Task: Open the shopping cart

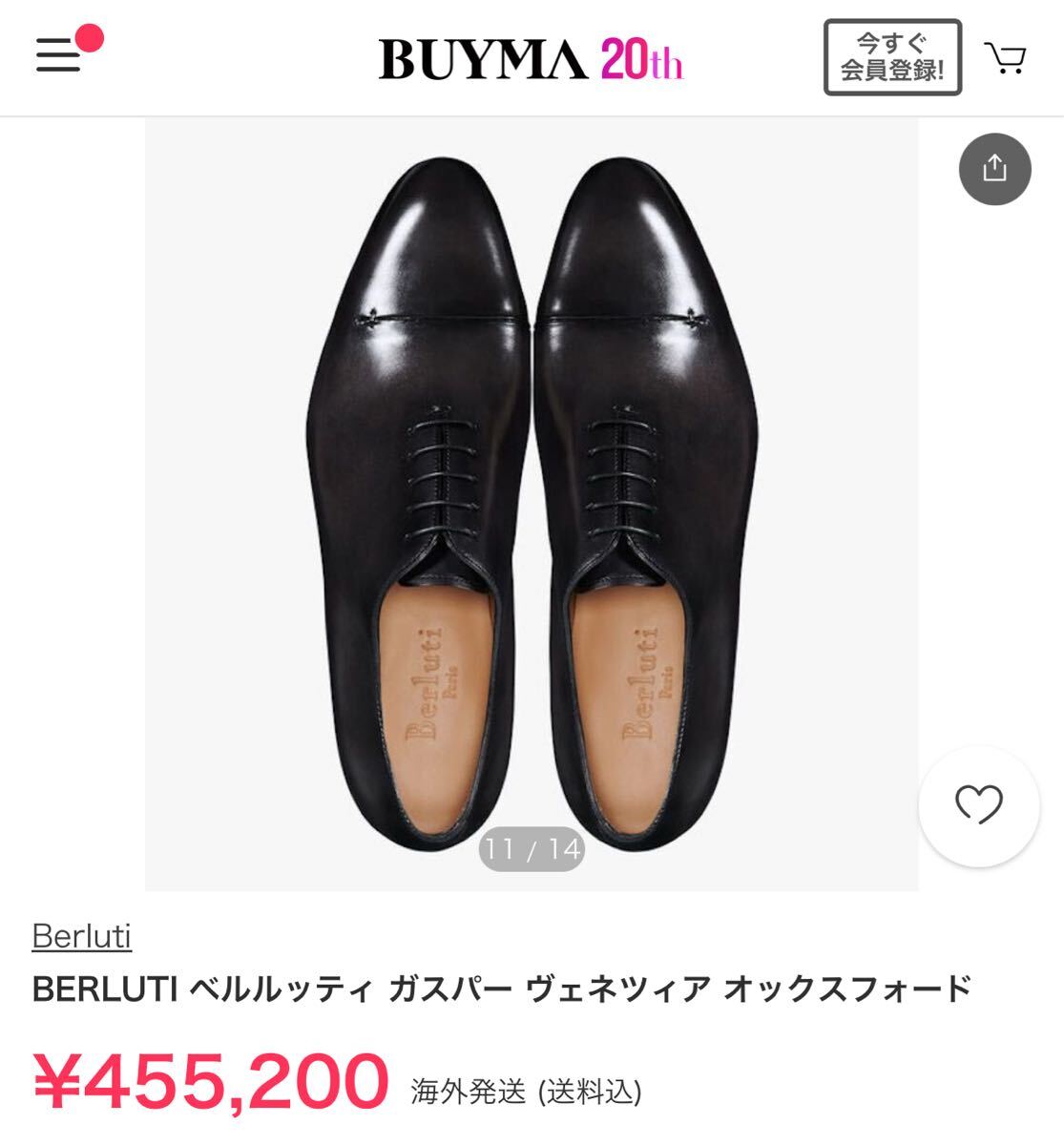Action: click(1005, 58)
